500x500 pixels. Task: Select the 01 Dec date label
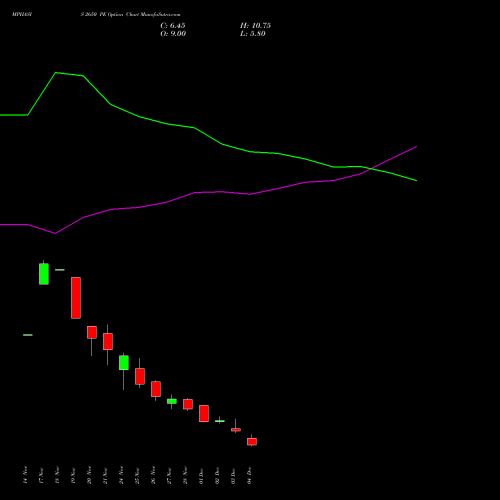[201, 475]
